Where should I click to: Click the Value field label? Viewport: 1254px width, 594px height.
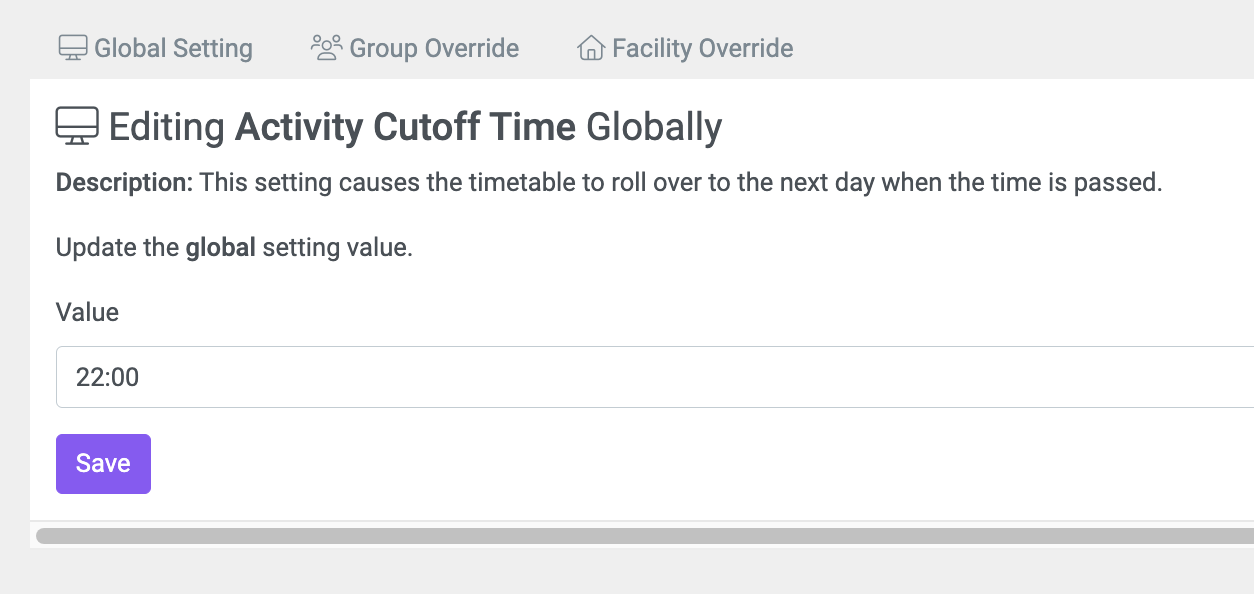[x=87, y=312]
